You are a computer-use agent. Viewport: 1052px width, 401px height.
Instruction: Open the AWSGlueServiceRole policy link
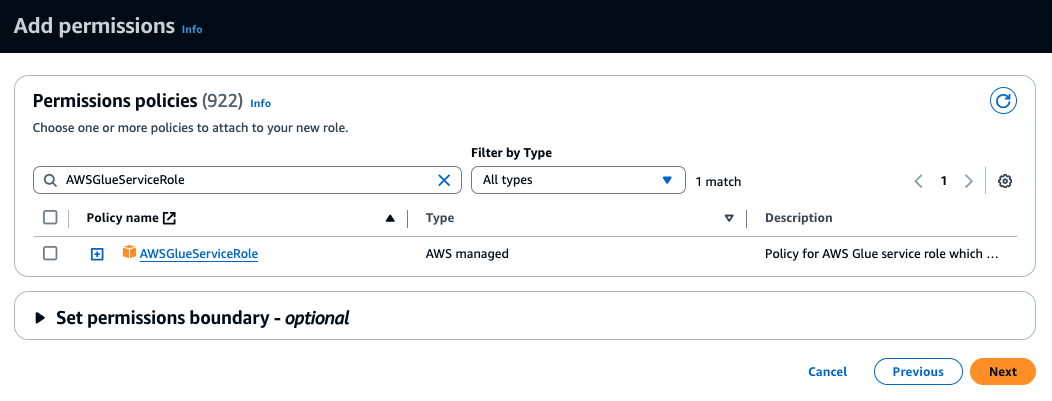(199, 254)
